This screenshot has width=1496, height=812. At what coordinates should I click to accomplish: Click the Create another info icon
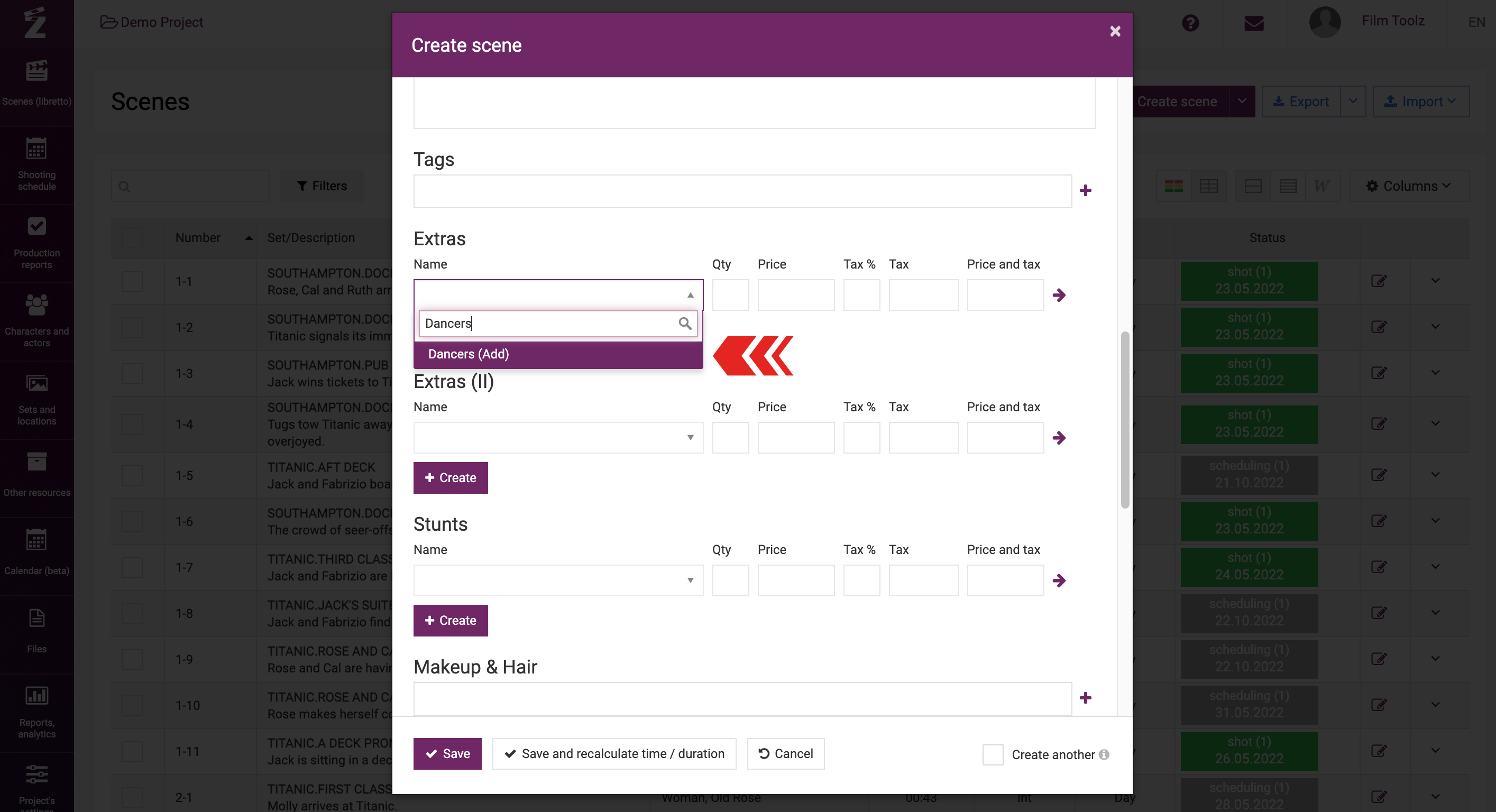click(x=1104, y=754)
